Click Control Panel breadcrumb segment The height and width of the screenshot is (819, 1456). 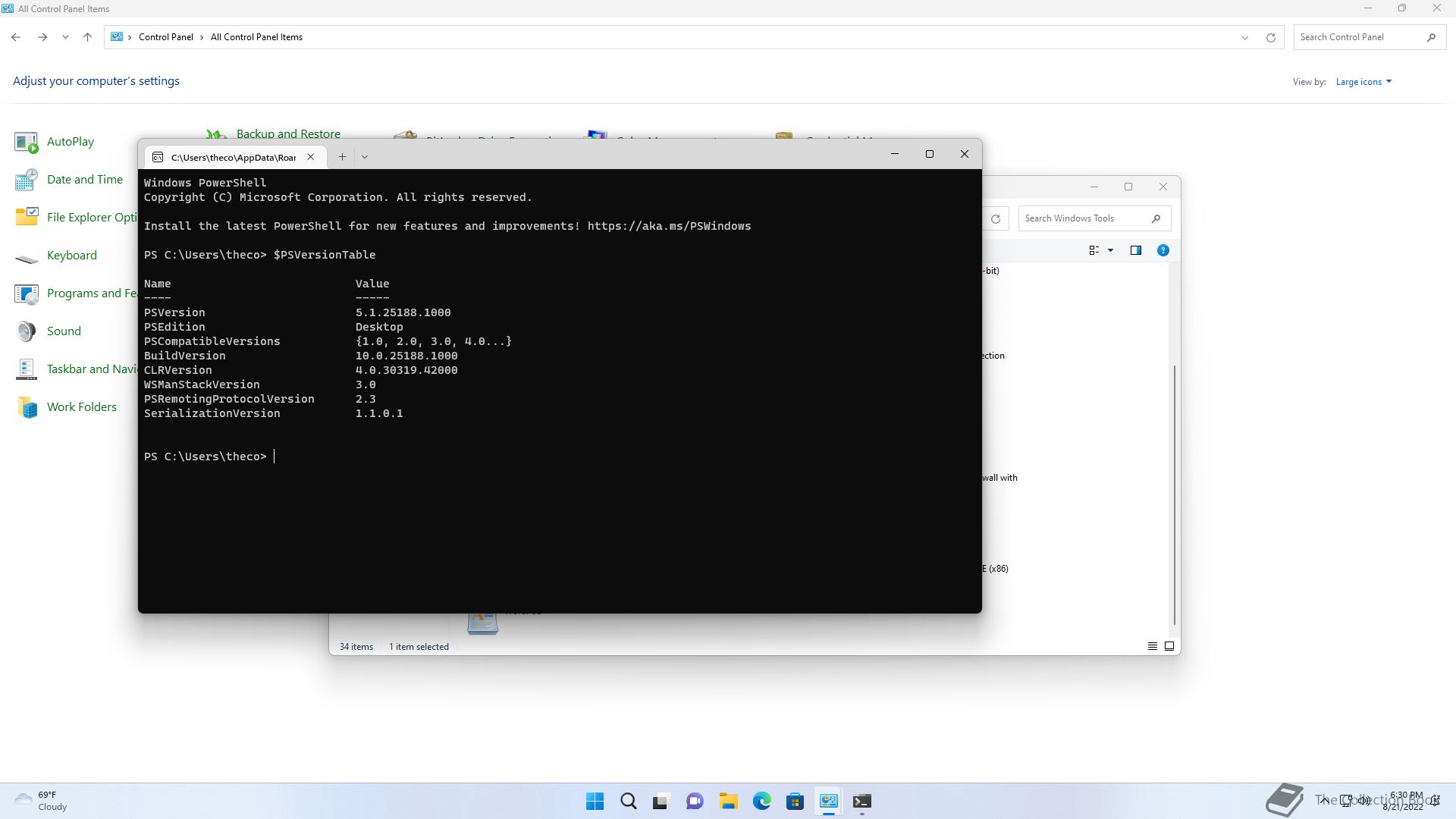point(166,37)
